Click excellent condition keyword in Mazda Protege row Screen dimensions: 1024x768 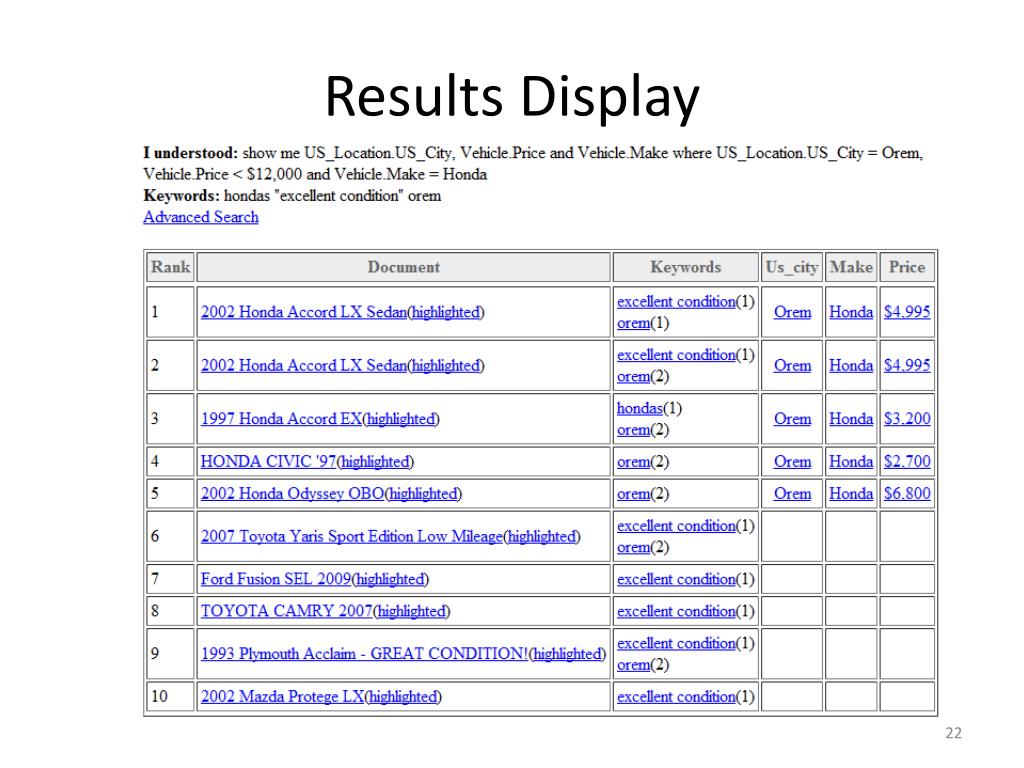(676, 697)
